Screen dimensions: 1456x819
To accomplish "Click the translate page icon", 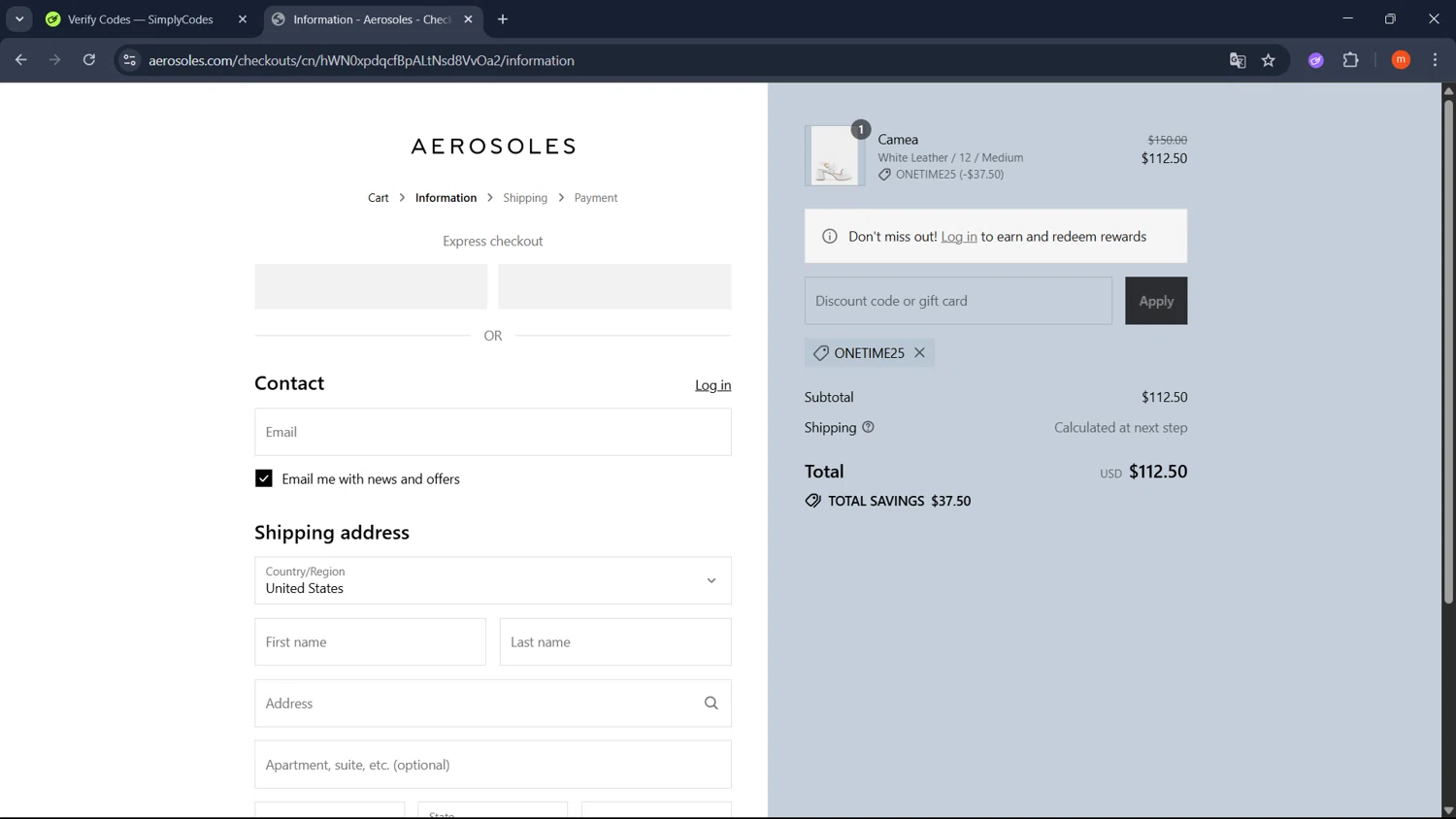I will pos(1238,60).
